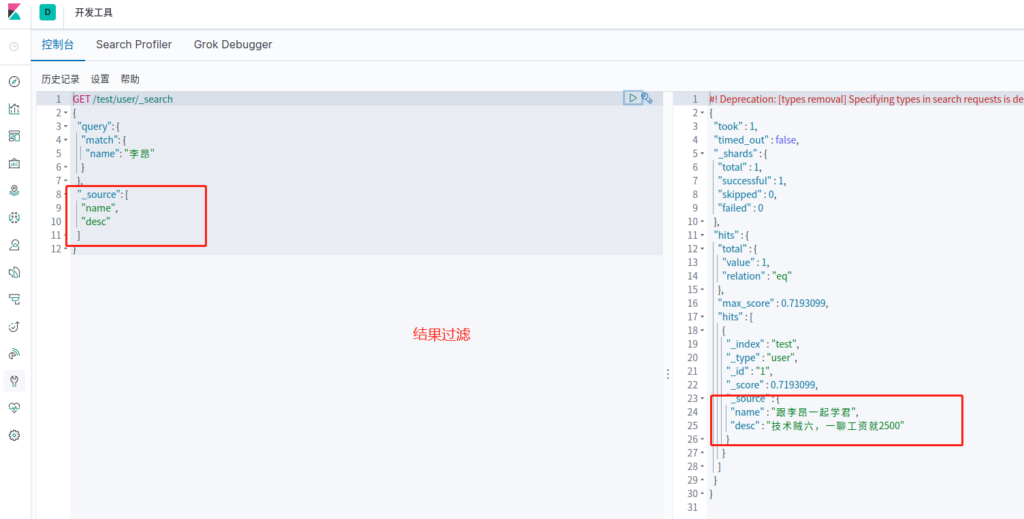Viewport: 1024px width, 519px height.
Task: Switch to the Search Profiler tab
Action: point(133,45)
